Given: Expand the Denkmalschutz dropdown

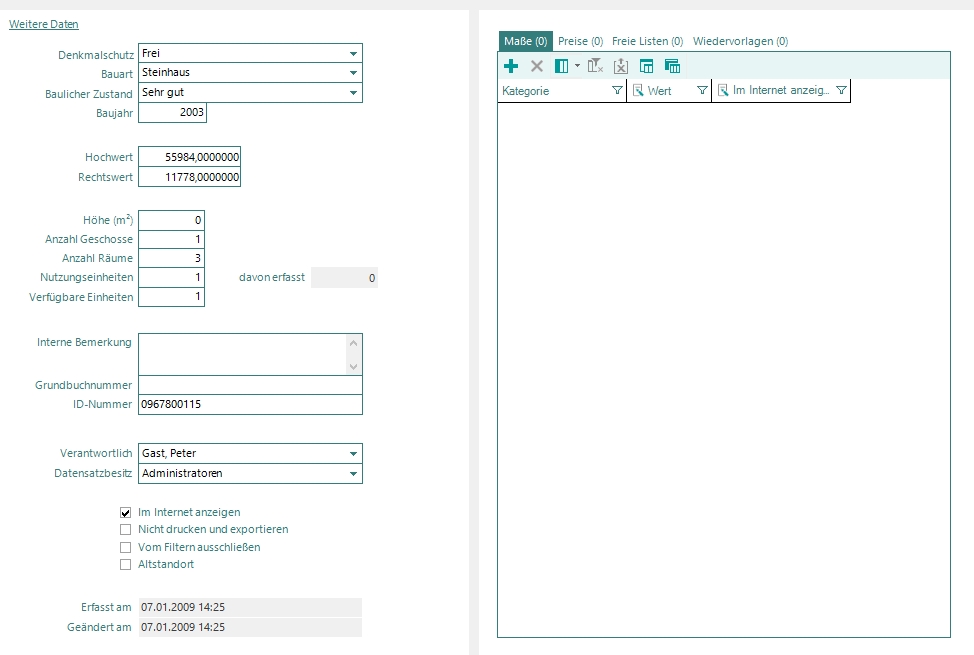Looking at the screenshot, I should pyautogui.click(x=353, y=53).
